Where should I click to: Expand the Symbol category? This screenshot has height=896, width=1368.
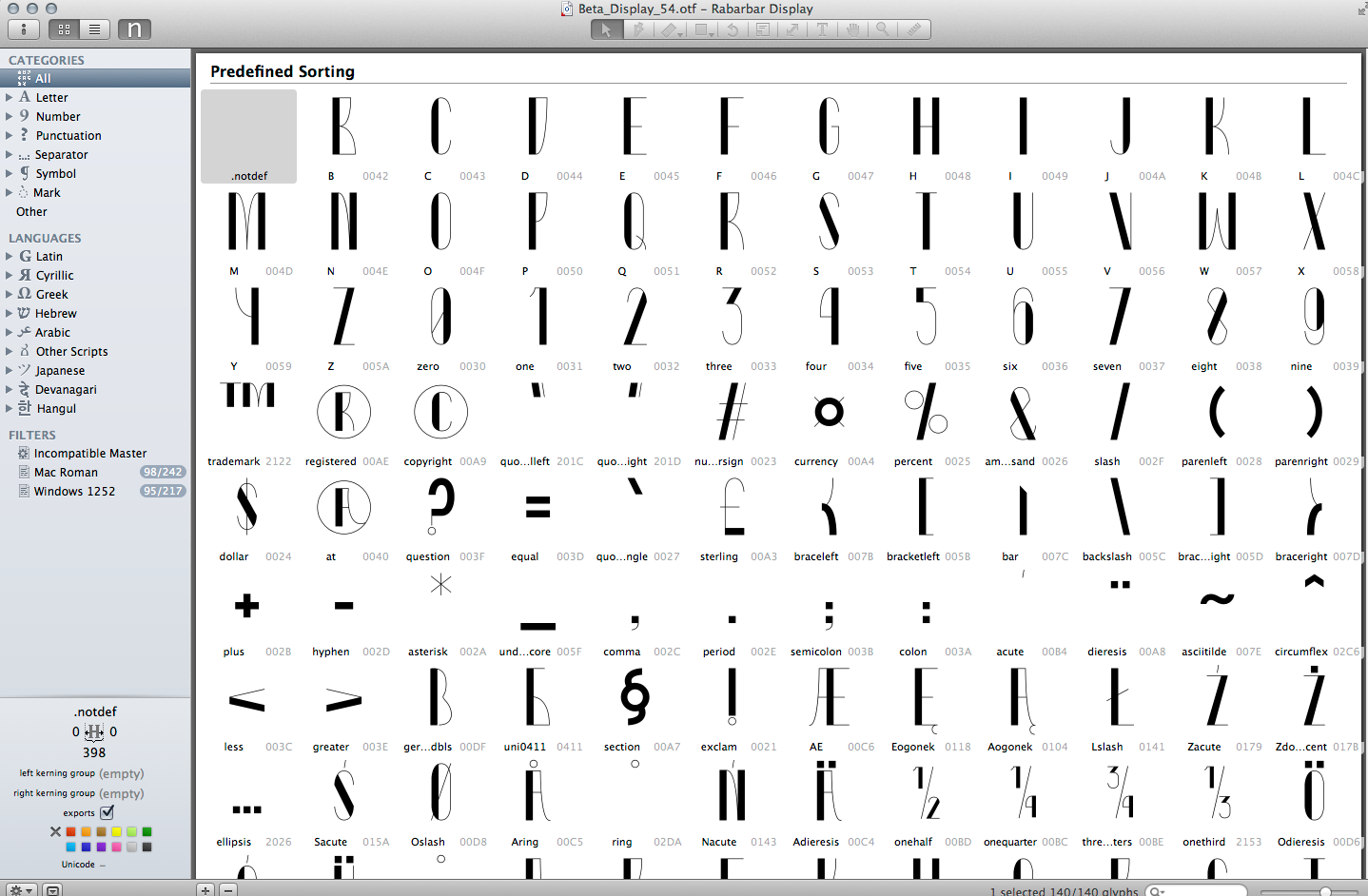tap(9, 173)
